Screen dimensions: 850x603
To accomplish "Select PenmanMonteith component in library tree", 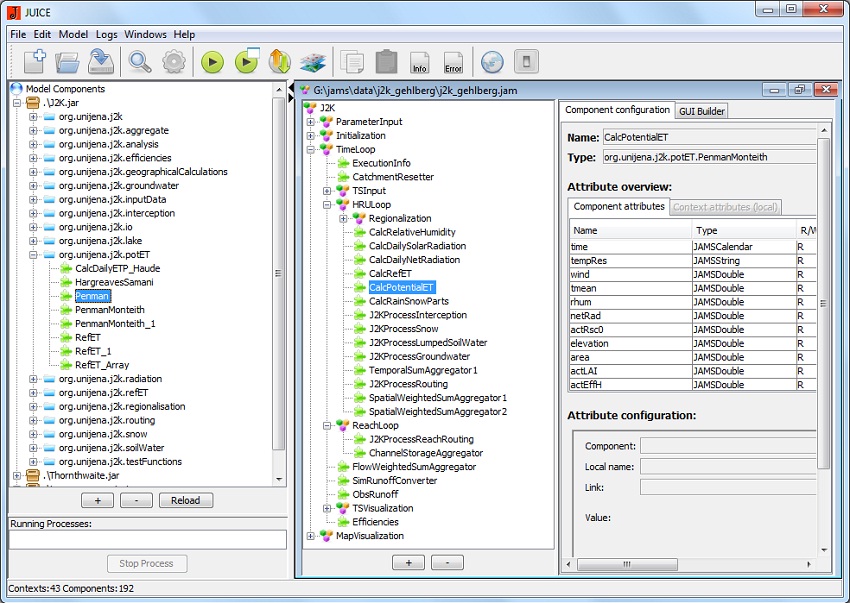I will [109, 310].
